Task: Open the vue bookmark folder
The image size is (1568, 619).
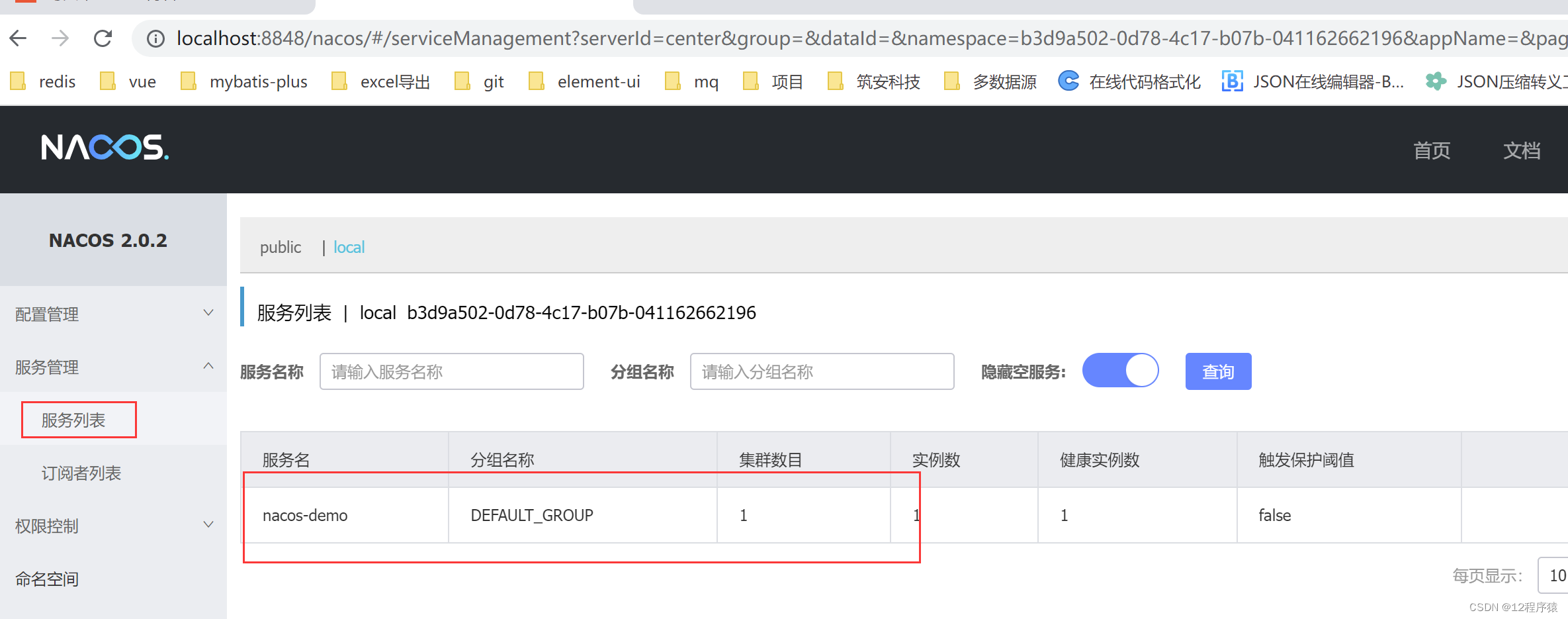Action: 128,81
